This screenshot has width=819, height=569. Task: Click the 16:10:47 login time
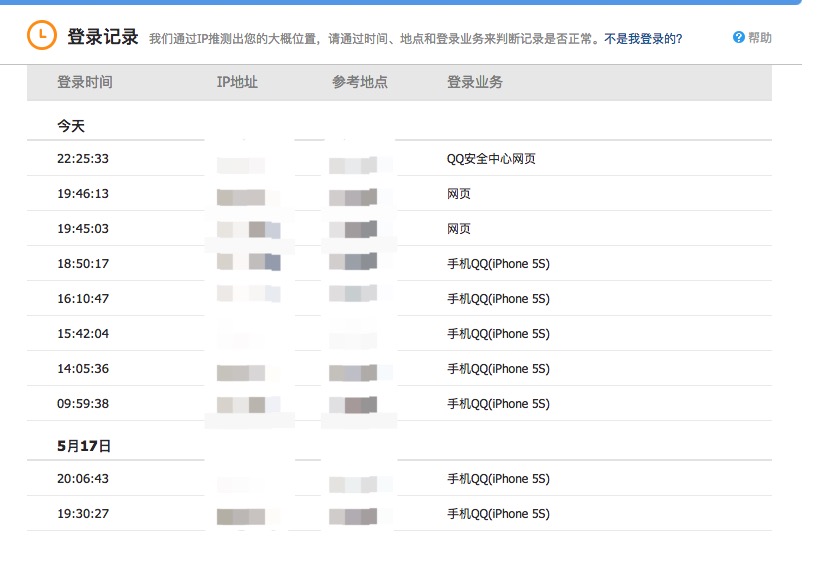click(x=83, y=299)
